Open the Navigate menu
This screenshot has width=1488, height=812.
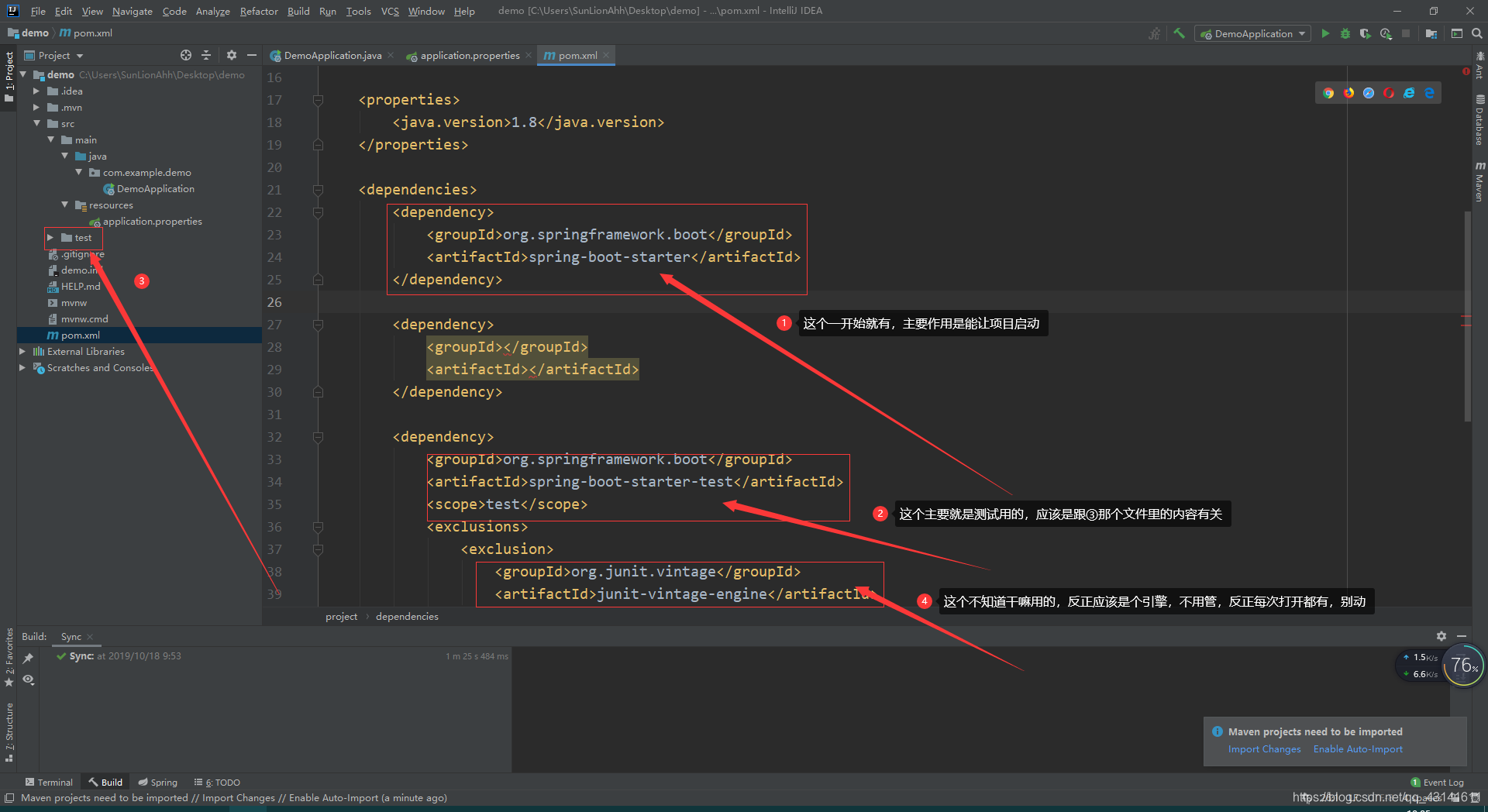coord(132,11)
